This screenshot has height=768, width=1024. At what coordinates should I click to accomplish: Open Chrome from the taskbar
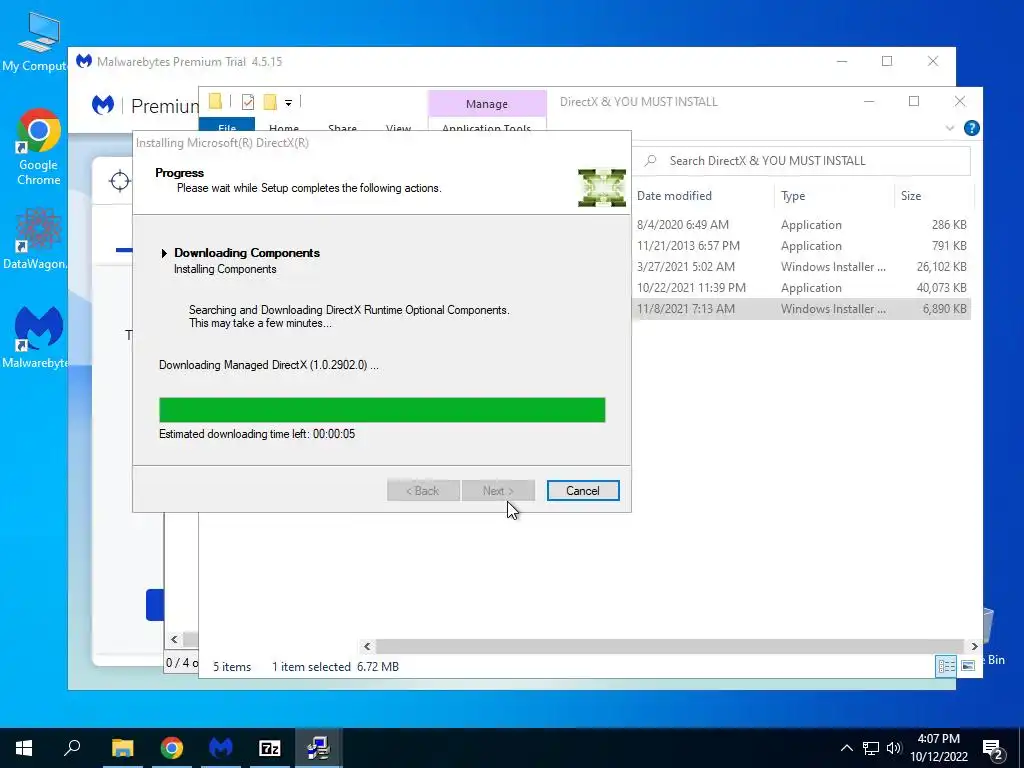coord(172,748)
